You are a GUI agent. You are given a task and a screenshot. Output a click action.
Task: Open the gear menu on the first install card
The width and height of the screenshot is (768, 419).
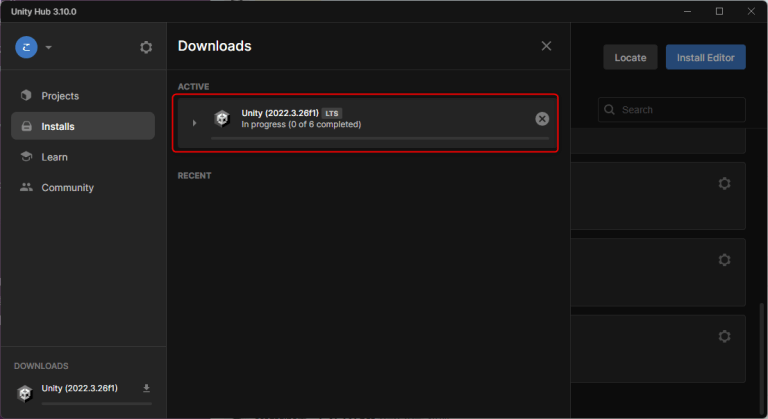coord(725,183)
